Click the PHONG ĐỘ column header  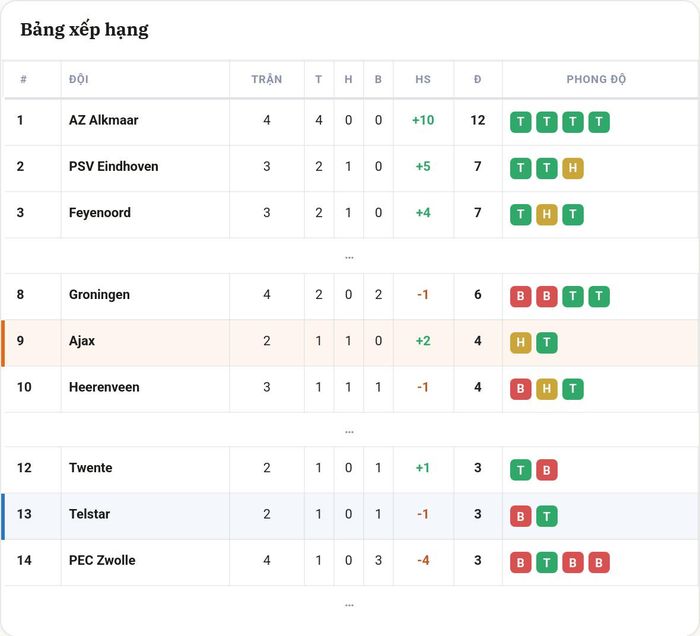pos(596,79)
